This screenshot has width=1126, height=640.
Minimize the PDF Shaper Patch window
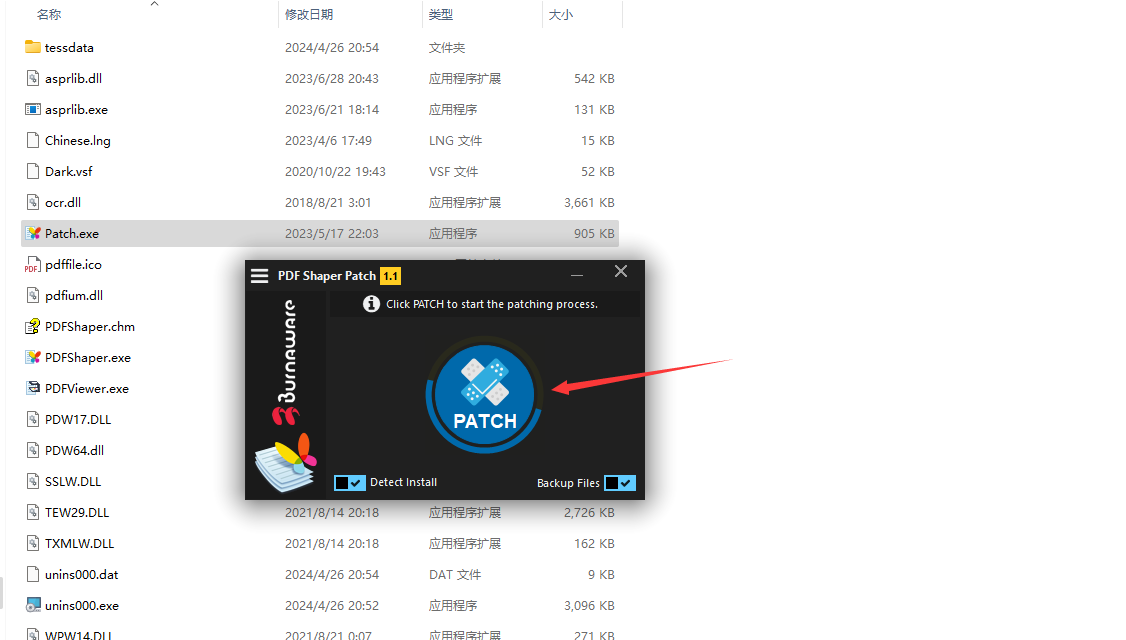coord(577,275)
